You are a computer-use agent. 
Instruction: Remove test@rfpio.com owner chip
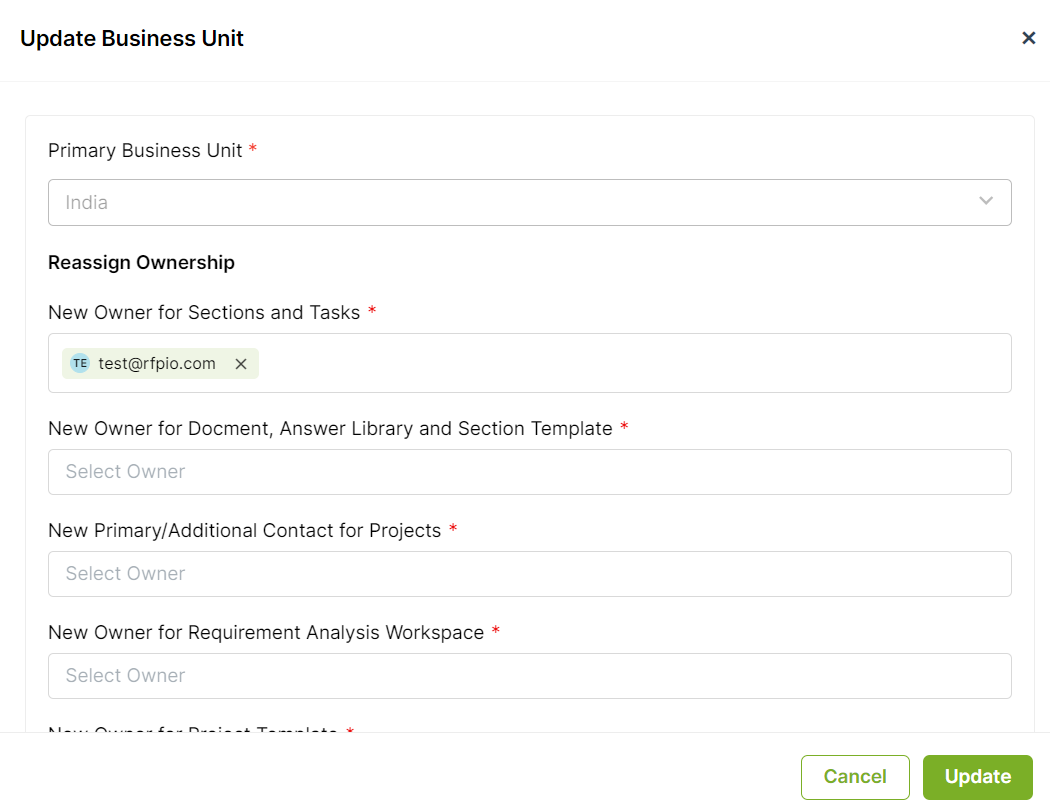[x=241, y=363]
